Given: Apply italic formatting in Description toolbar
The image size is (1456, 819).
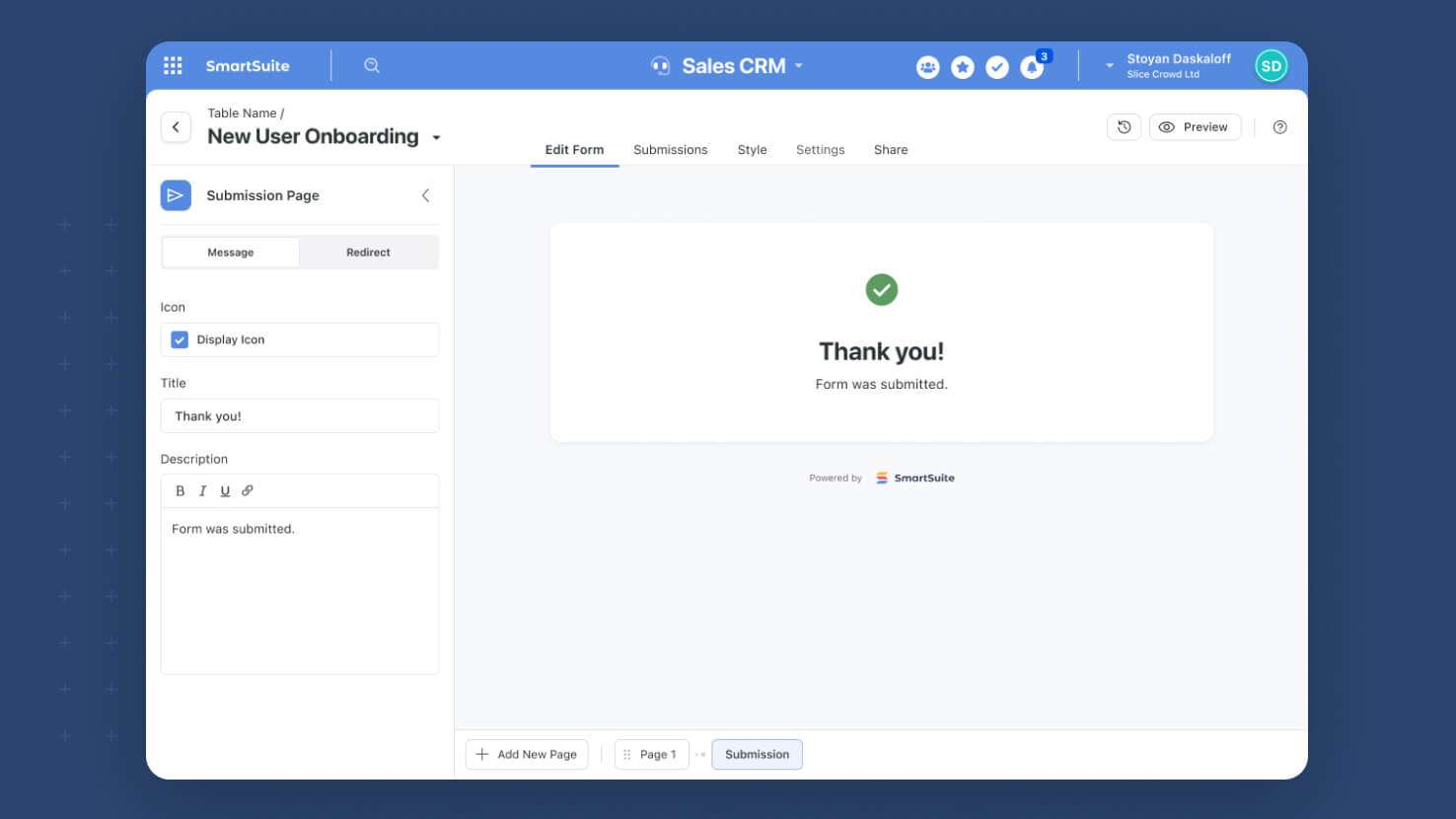Looking at the screenshot, I should 202,490.
